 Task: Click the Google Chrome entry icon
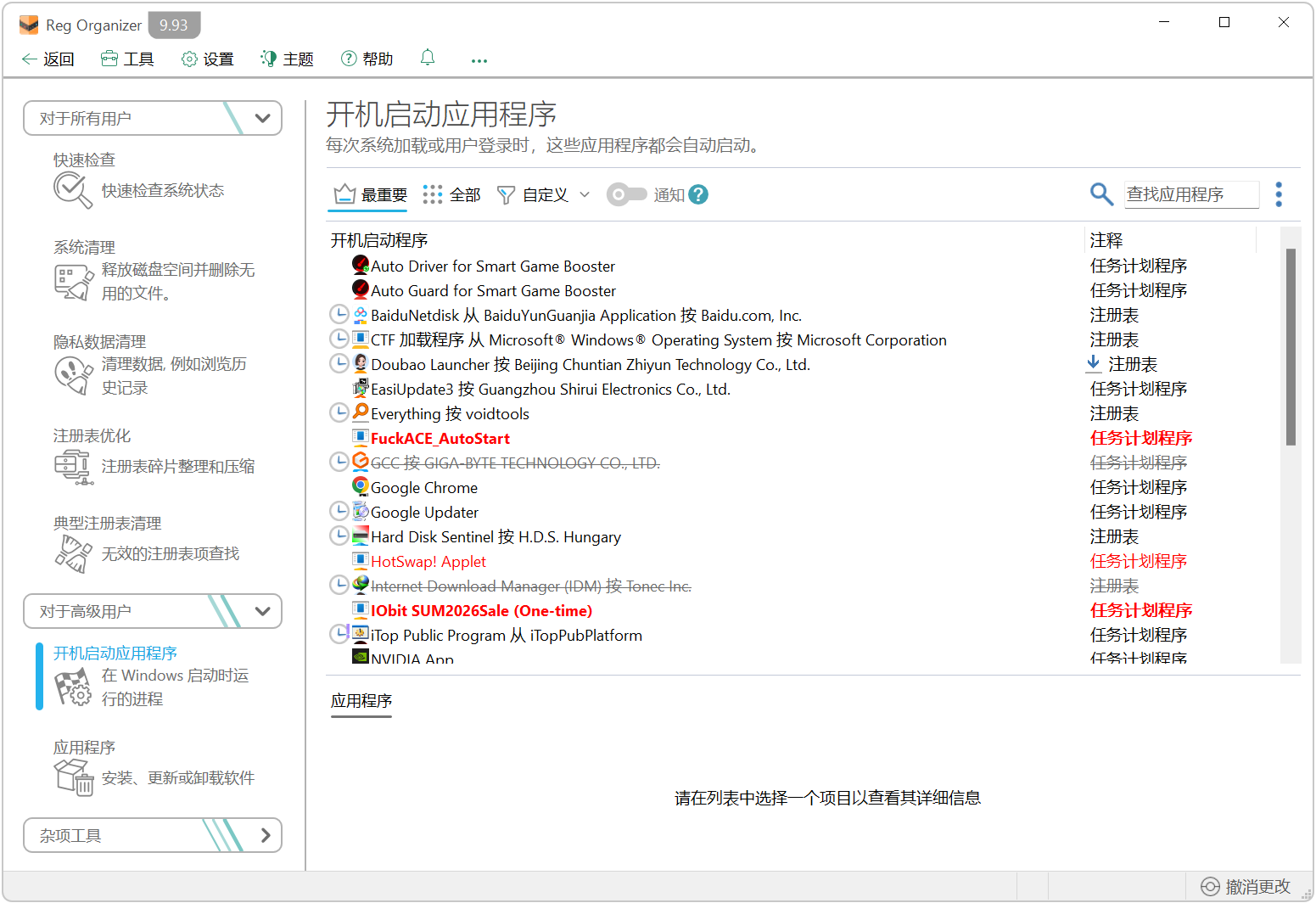(x=361, y=486)
